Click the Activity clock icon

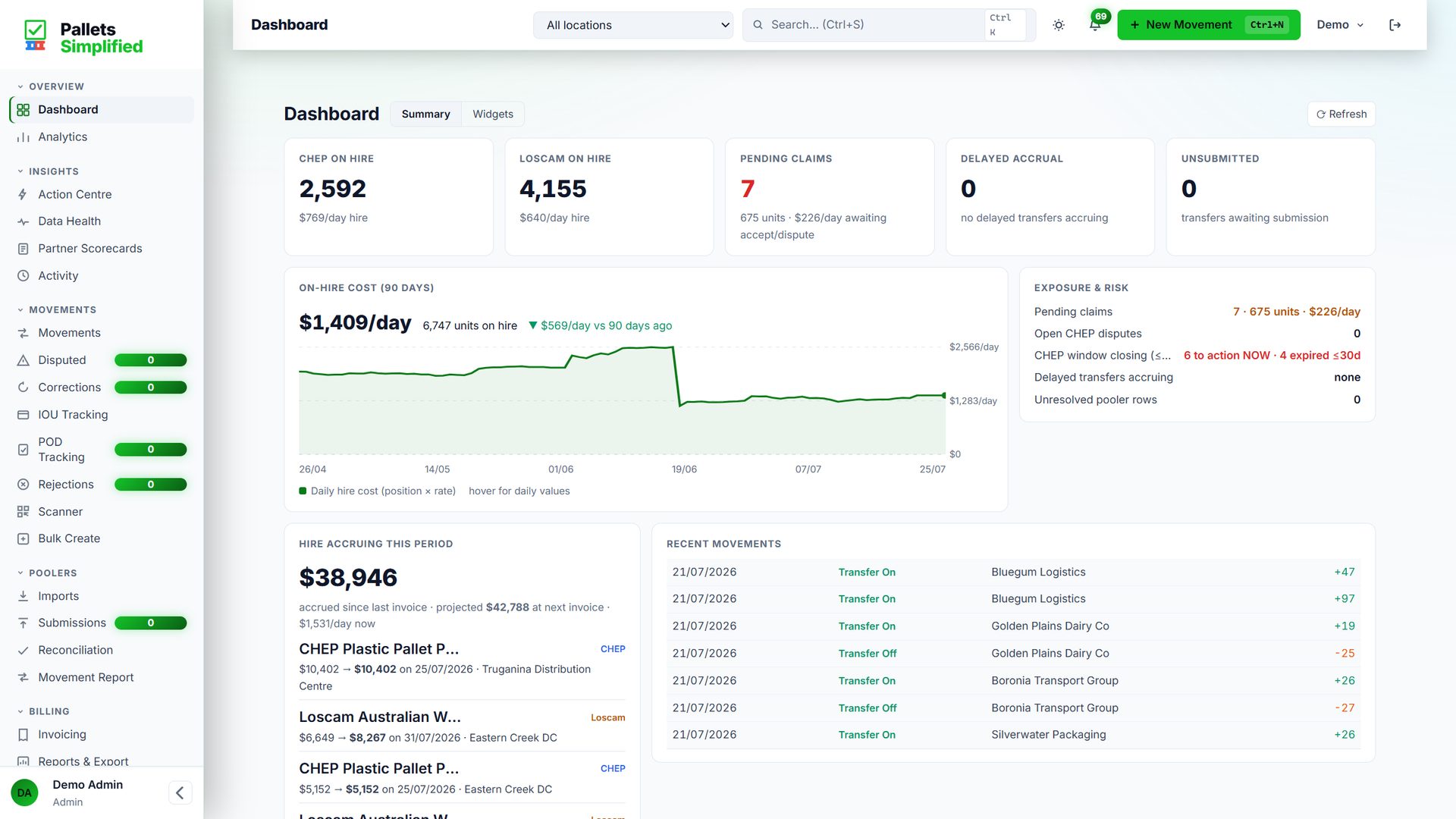(x=23, y=276)
